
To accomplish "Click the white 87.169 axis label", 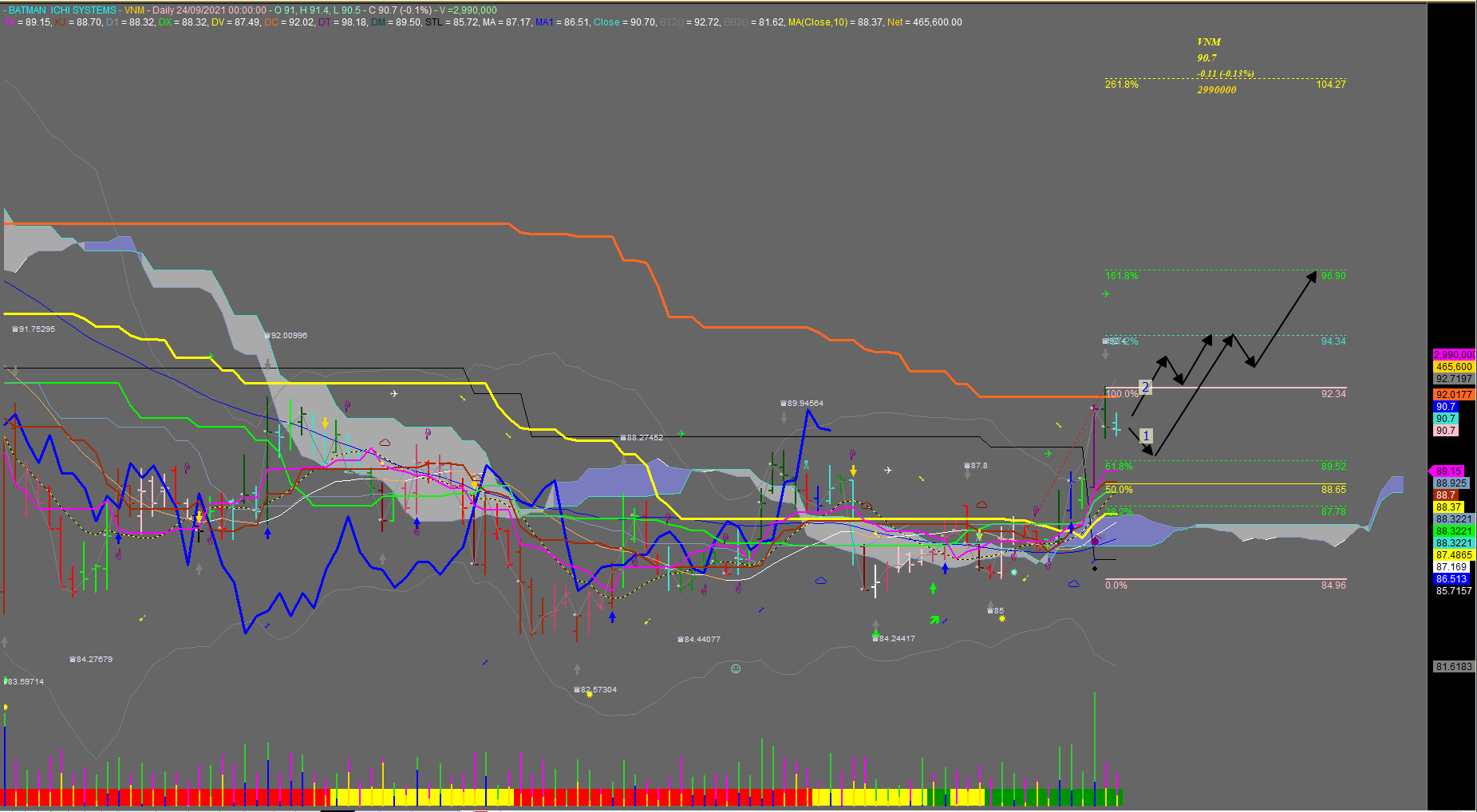I will click(1451, 566).
